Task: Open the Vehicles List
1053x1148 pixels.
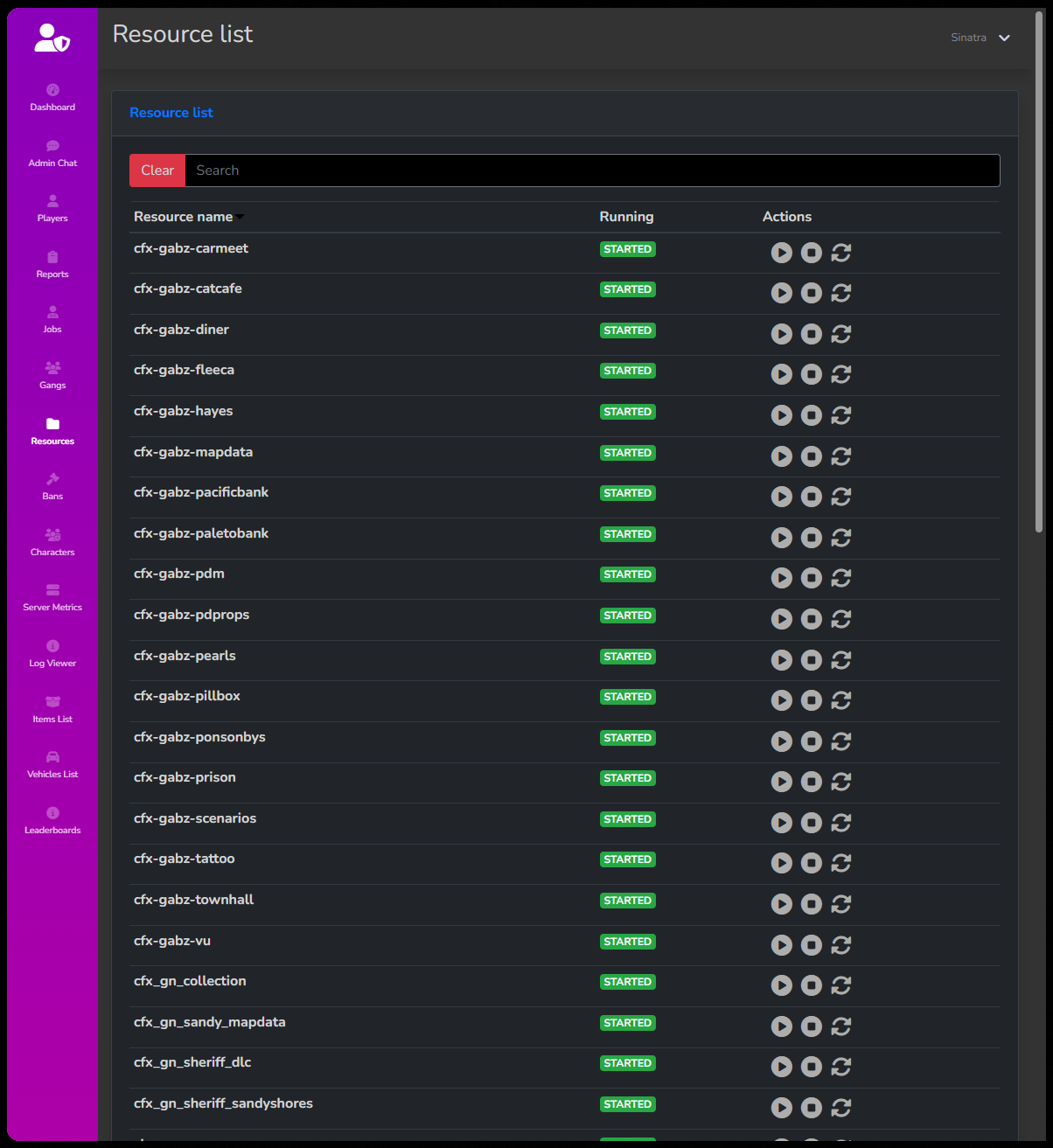Action: point(52,765)
